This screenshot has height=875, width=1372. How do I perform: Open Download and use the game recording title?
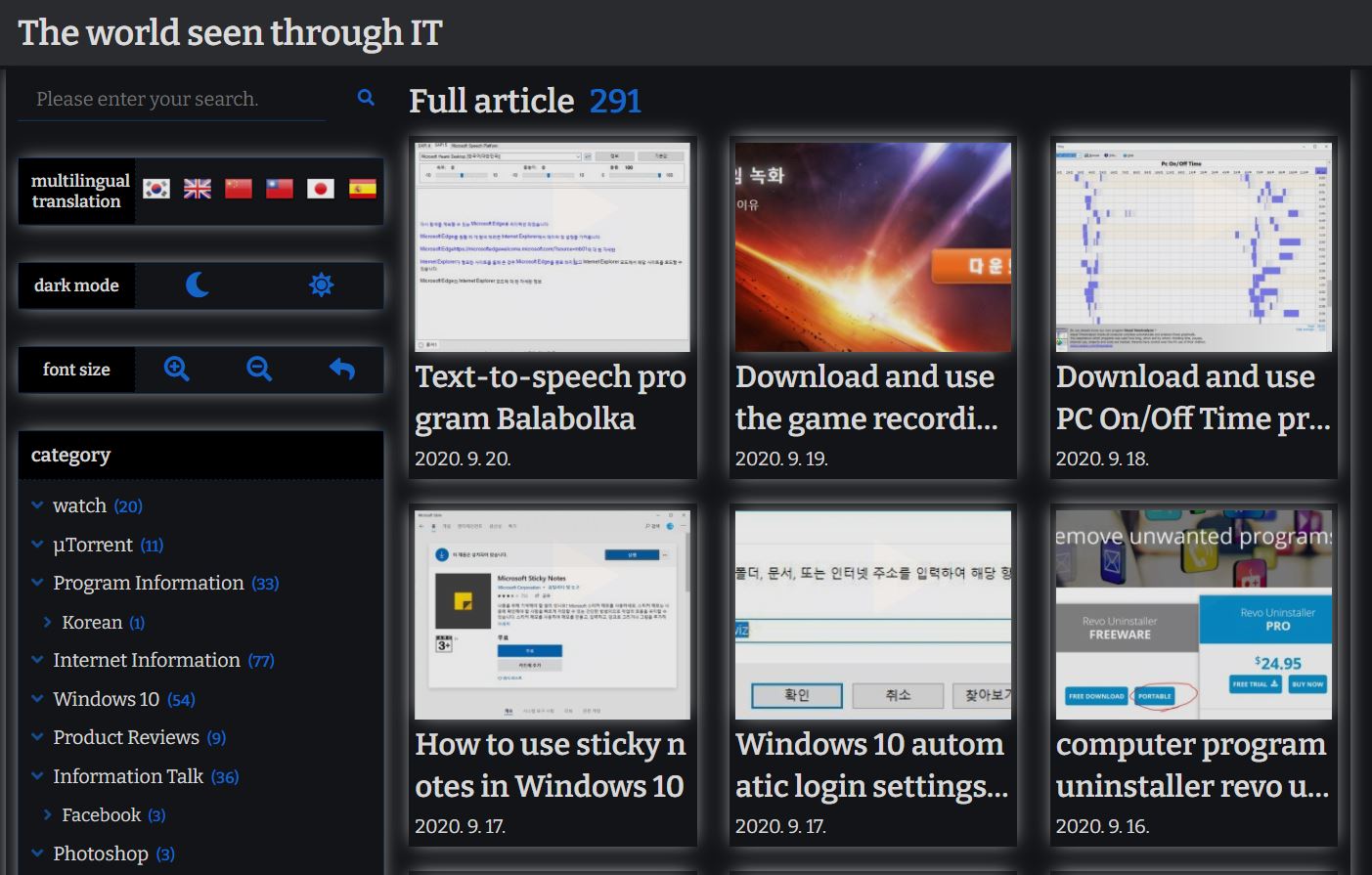pos(867,398)
